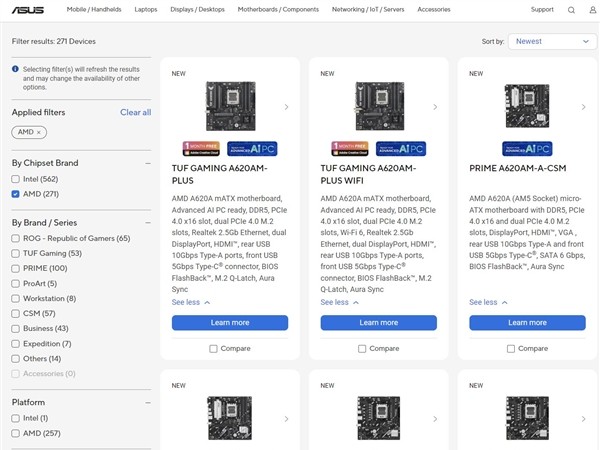The width and height of the screenshot is (600, 450).
Task: Click Advanced AI PC badge on A620AM-PLUS WIFI
Action: [401, 148]
